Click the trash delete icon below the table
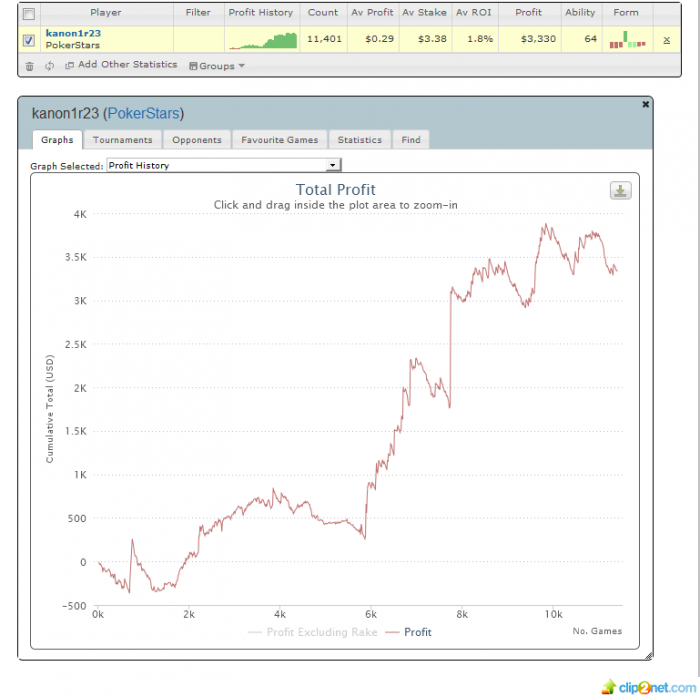Viewport: 700px width, 697px height. pyautogui.click(x=29, y=66)
